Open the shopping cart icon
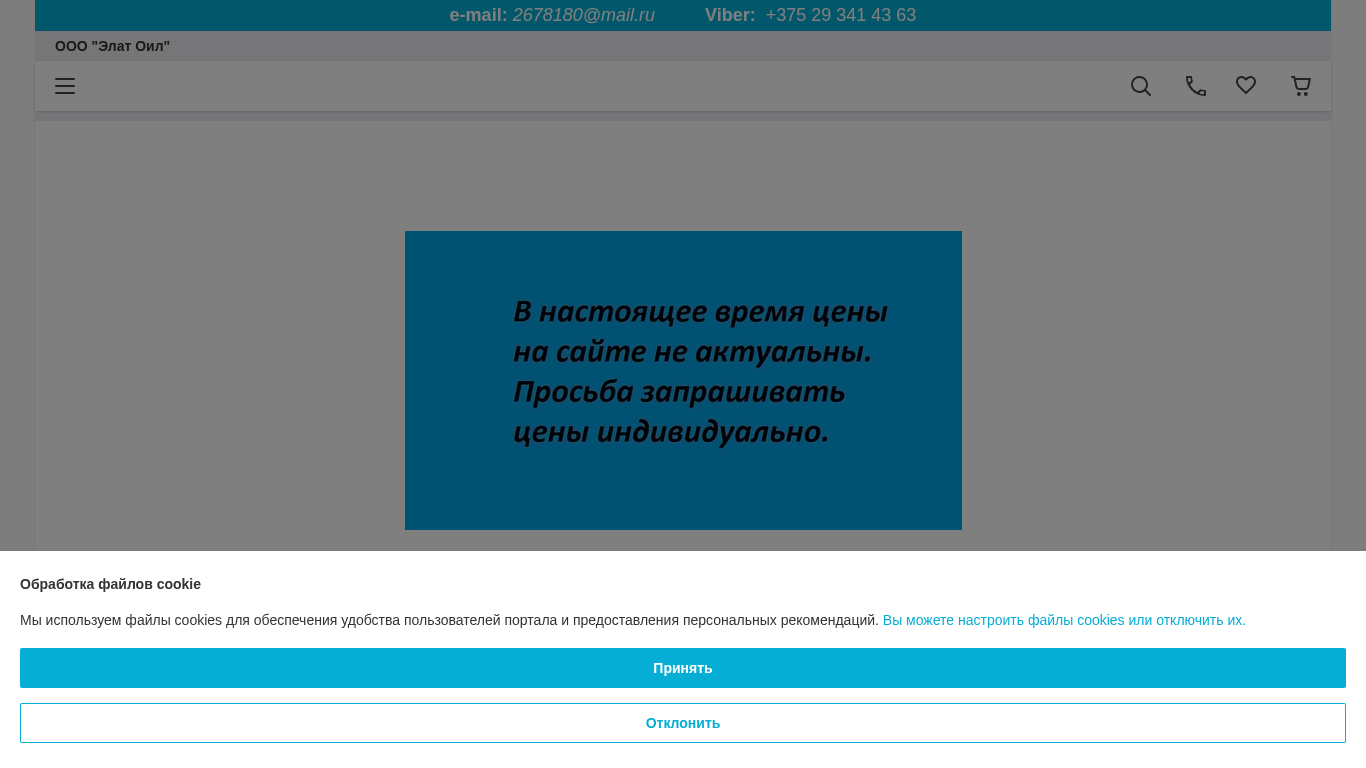 [x=1301, y=86]
